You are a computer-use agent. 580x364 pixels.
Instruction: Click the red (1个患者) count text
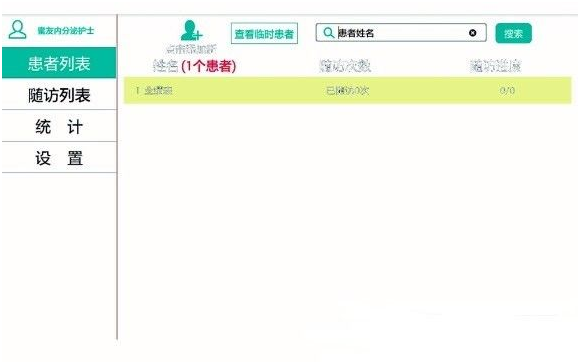(x=209, y=66)
